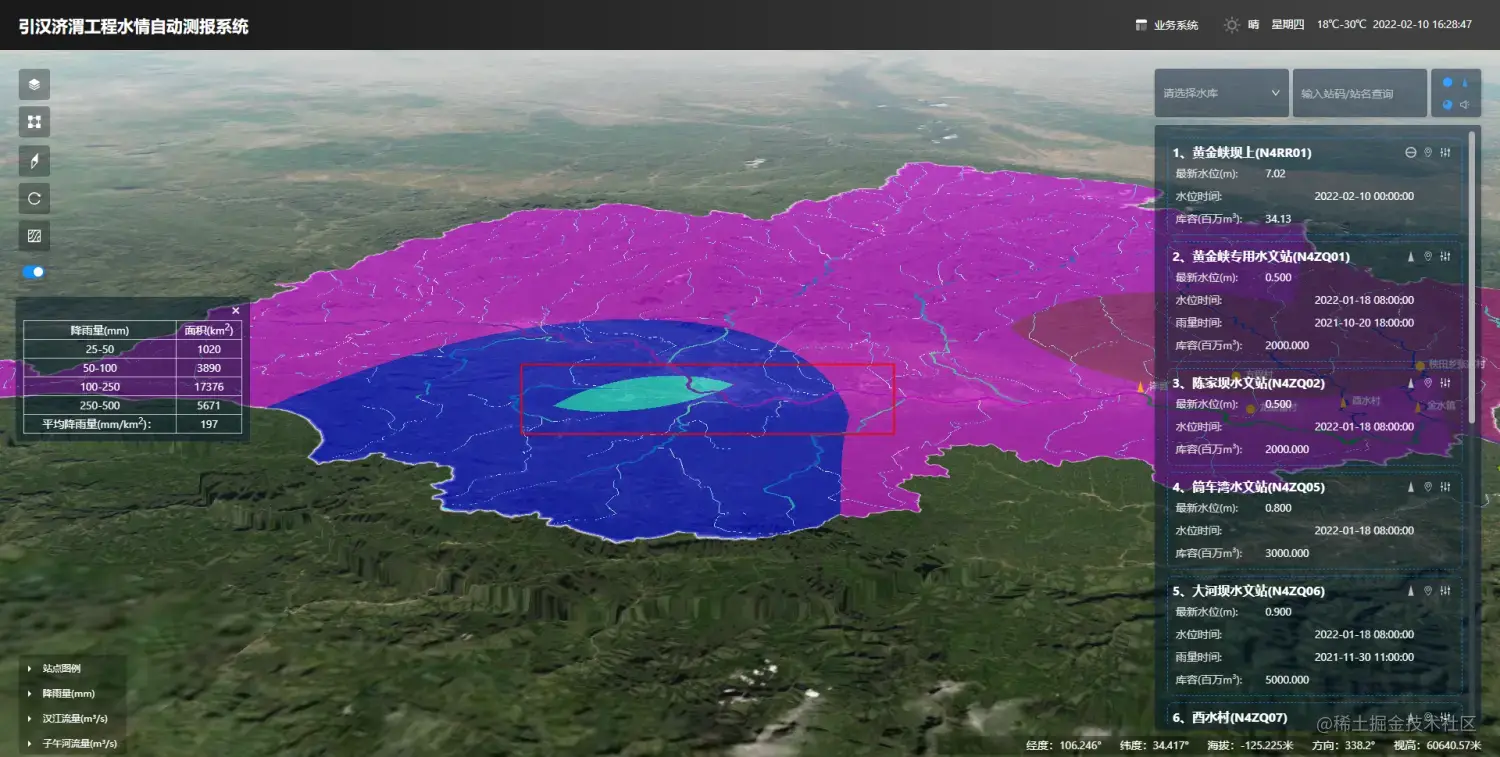Reset map orientation with compass icon
Viewport: 1500px width, 757px height.
tap(34, 160)
